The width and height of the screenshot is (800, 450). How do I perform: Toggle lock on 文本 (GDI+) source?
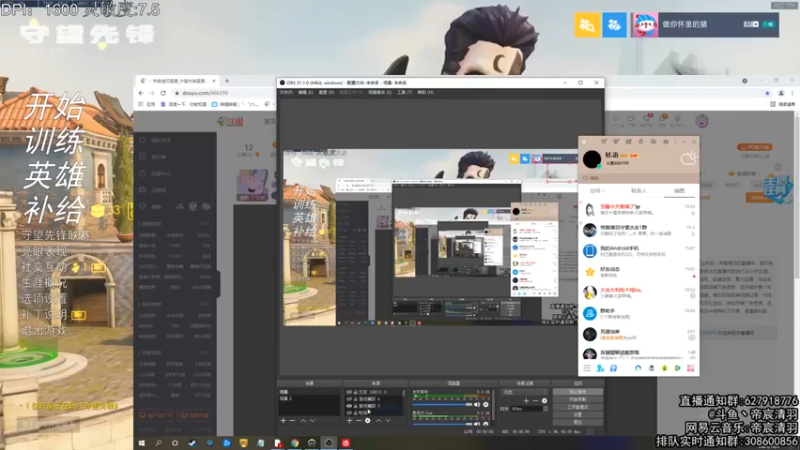click(x=355, y=392)
